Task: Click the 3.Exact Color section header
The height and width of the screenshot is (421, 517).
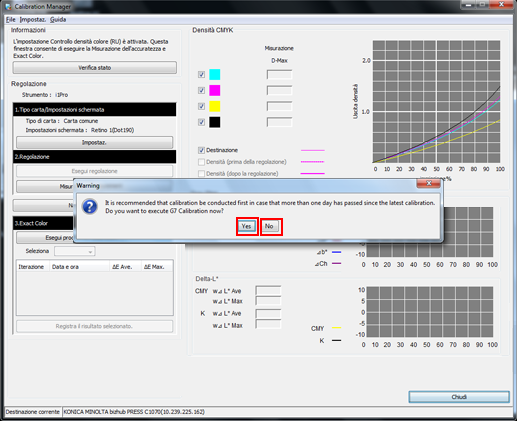Action: pyautogui.click(x=43, y=223)
